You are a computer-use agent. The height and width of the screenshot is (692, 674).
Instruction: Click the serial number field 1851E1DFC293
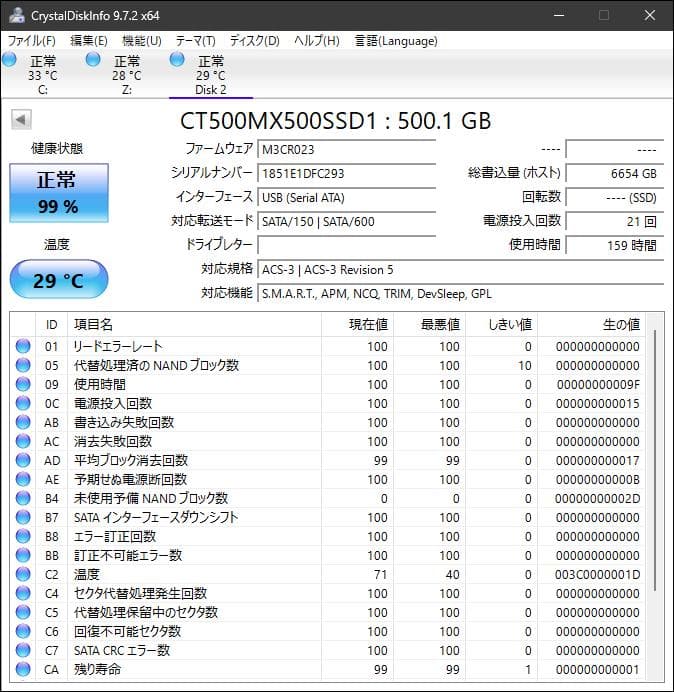347,173
